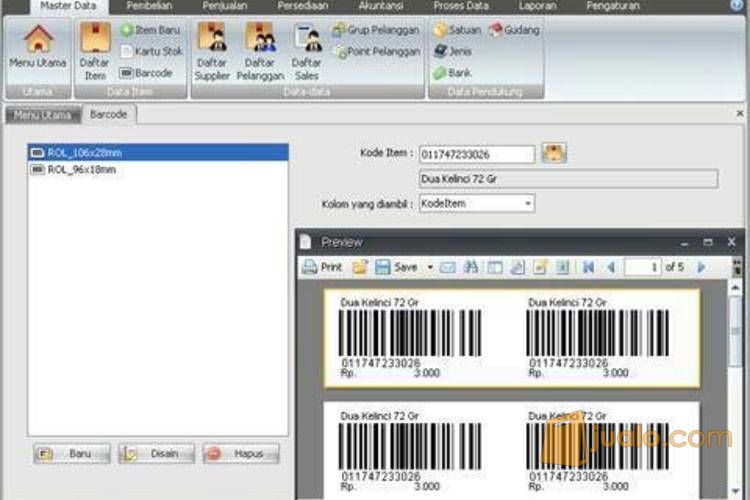The image size is (750, 500).
Task: Open the Pengaturan ribbon tab
Action: pyautogui.click(x=613, y=6)
